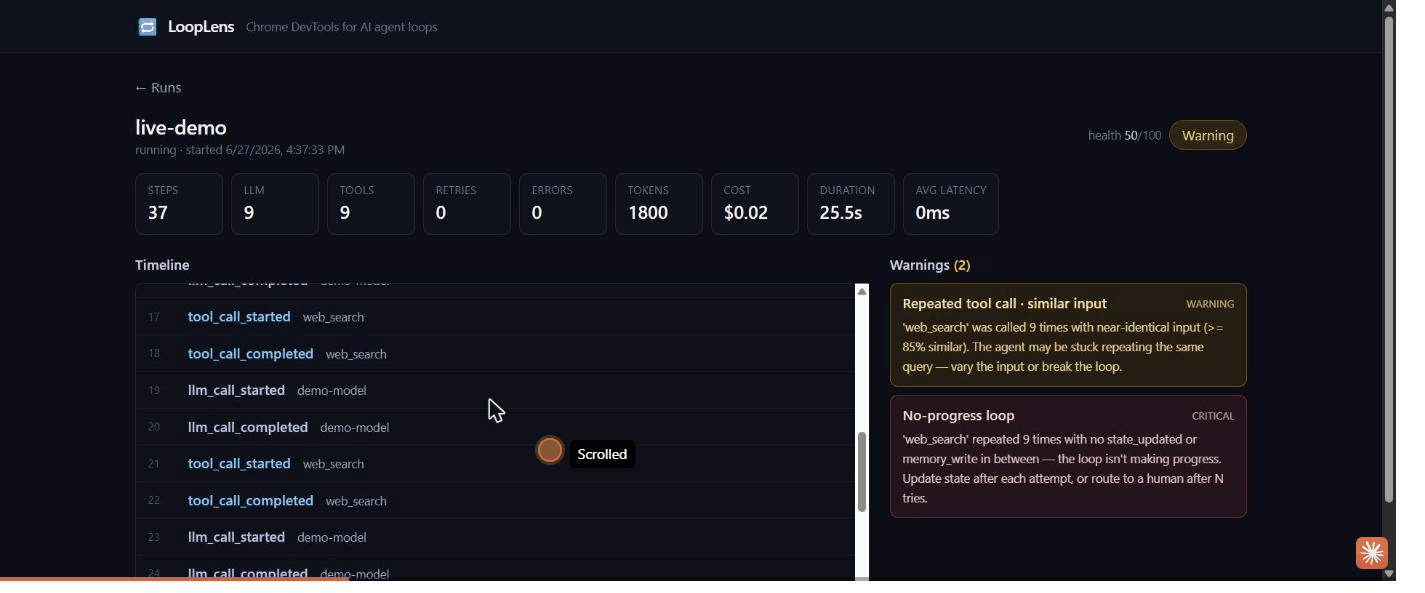Viewport: 1425px width, 593px height.
Task: Click the orange starburst icon in corner
Action: tap(1372, 552)
